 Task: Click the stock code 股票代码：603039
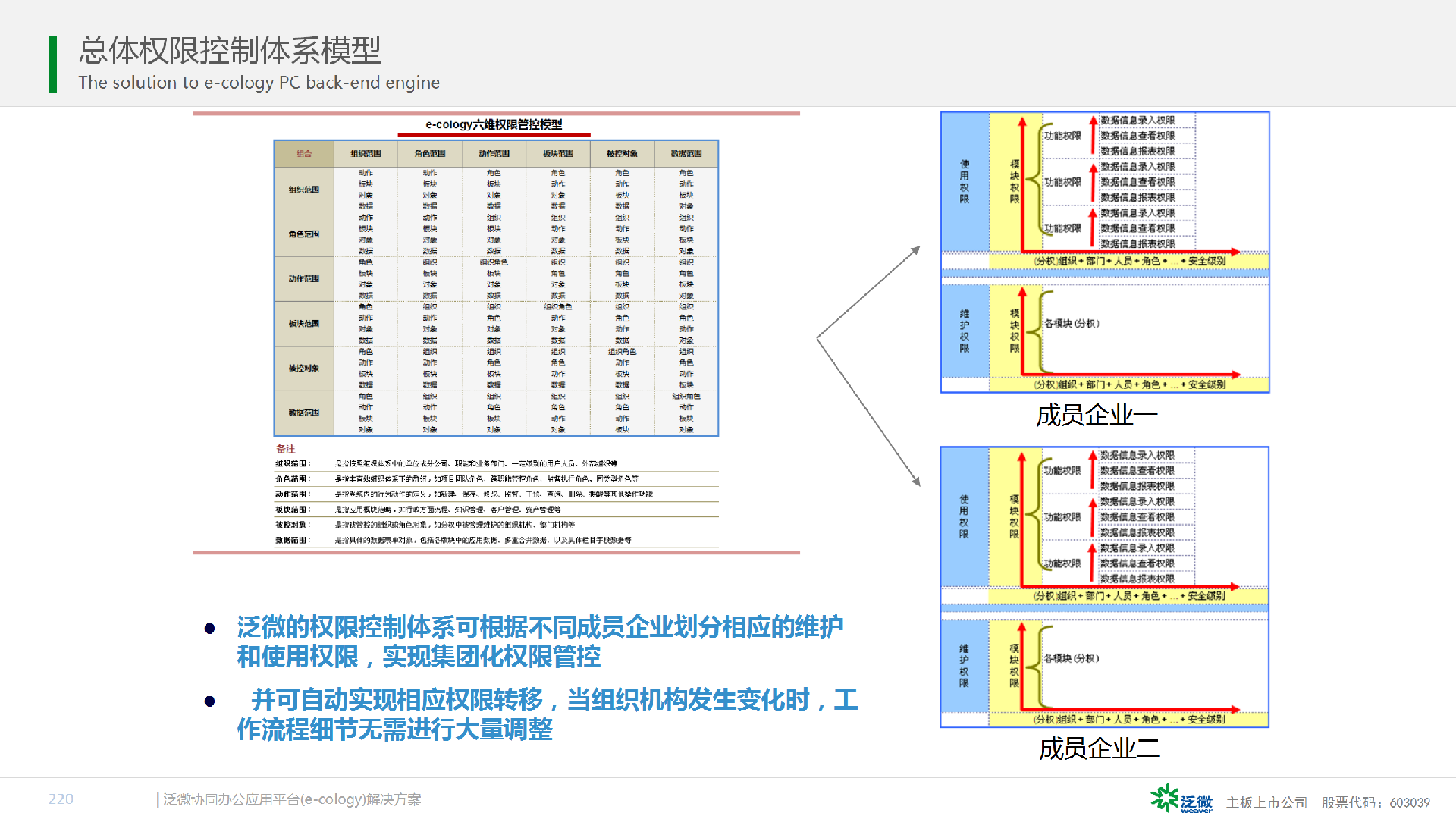[1376, 802]
